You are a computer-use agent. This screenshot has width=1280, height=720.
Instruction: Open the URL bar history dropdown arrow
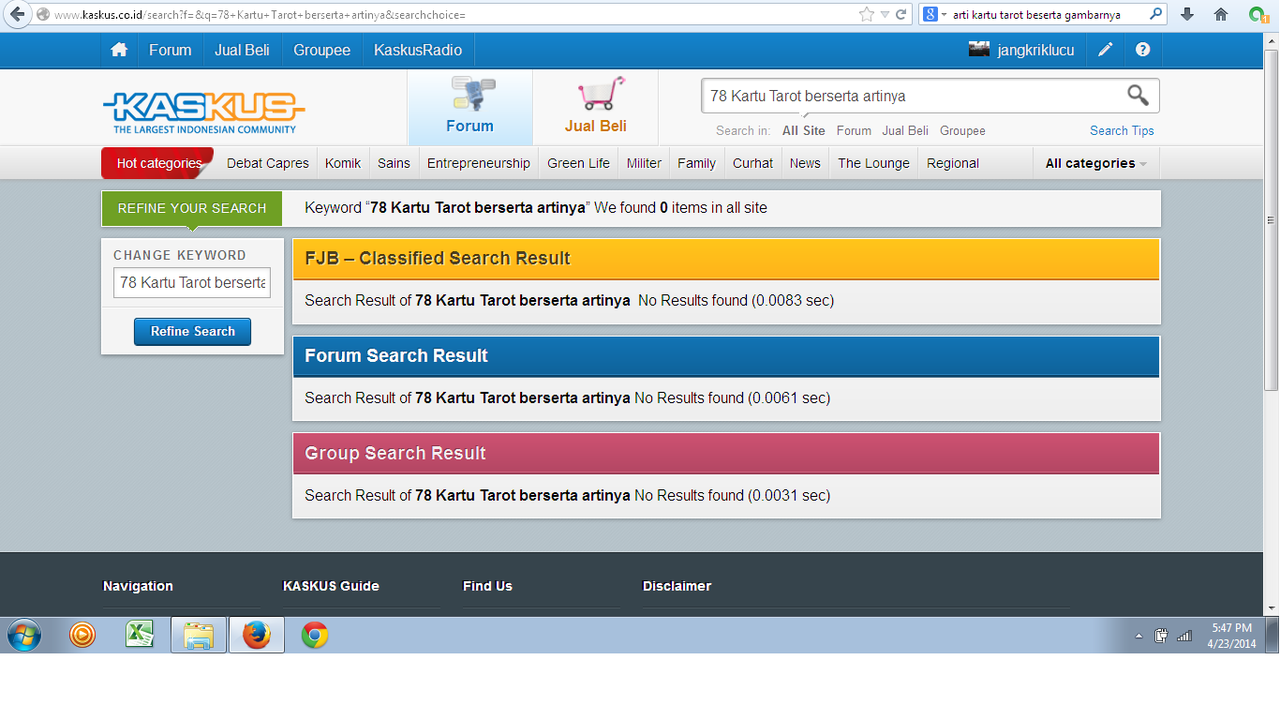coord(885,15)
